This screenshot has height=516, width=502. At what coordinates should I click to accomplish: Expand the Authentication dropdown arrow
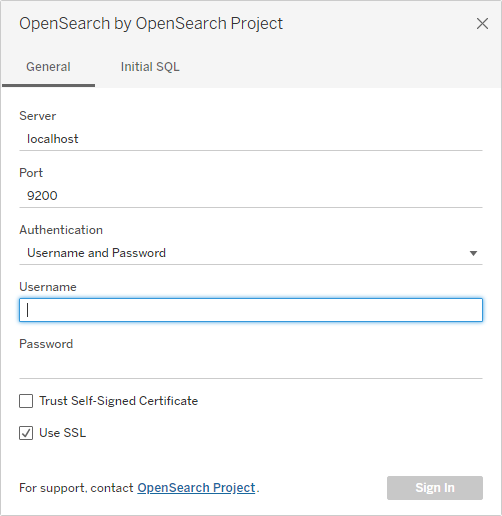473,253
